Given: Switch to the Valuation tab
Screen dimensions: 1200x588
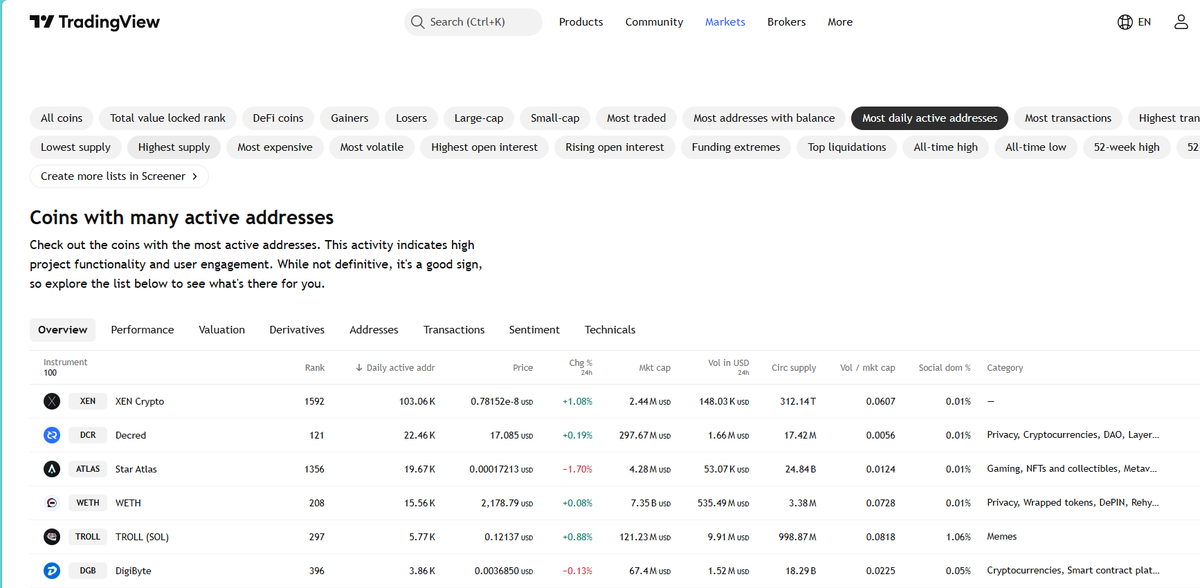Looking at the screenshot, I should tap(222, 329).
